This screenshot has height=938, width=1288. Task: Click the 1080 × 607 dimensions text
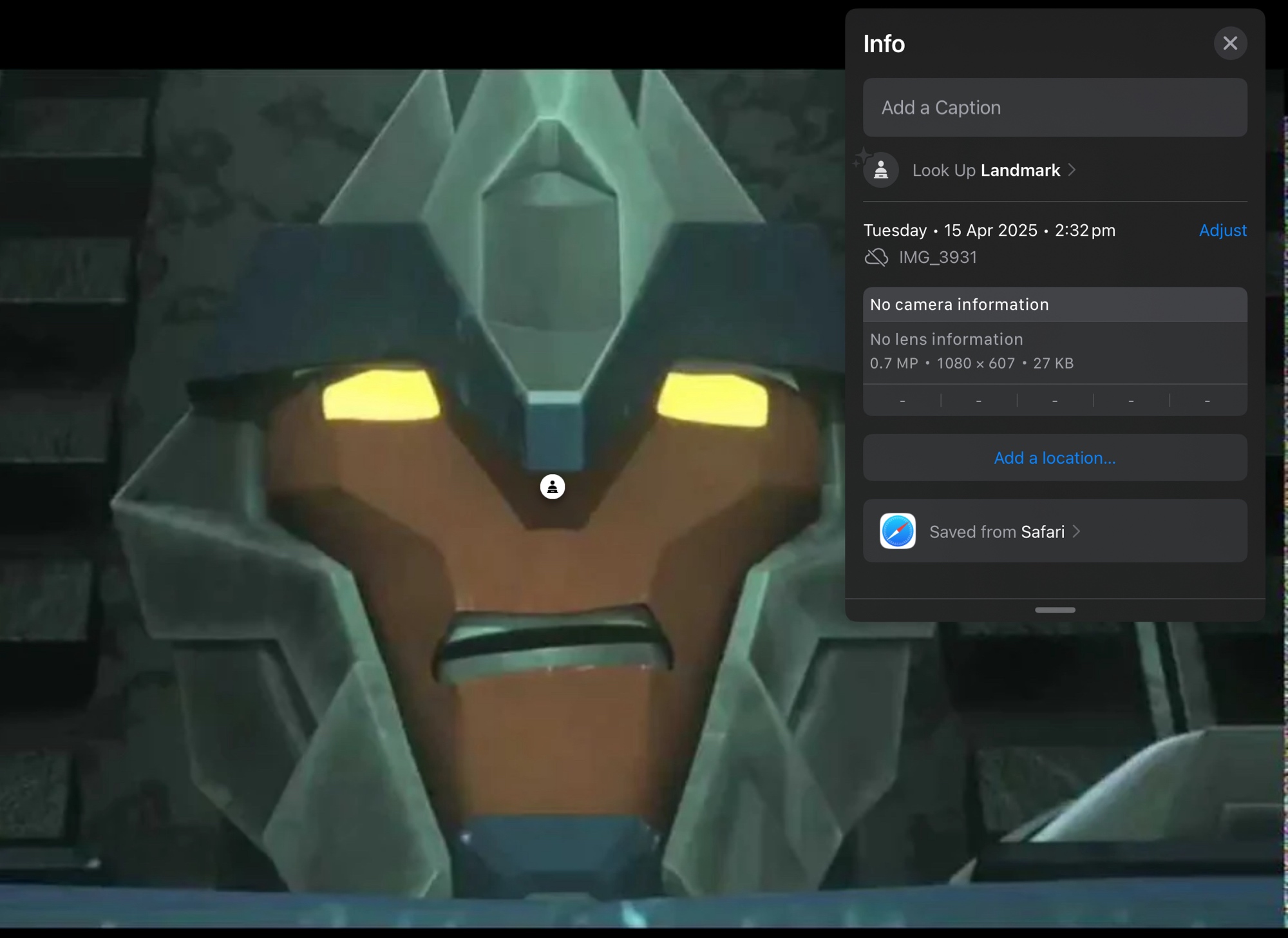coord(975,363)
